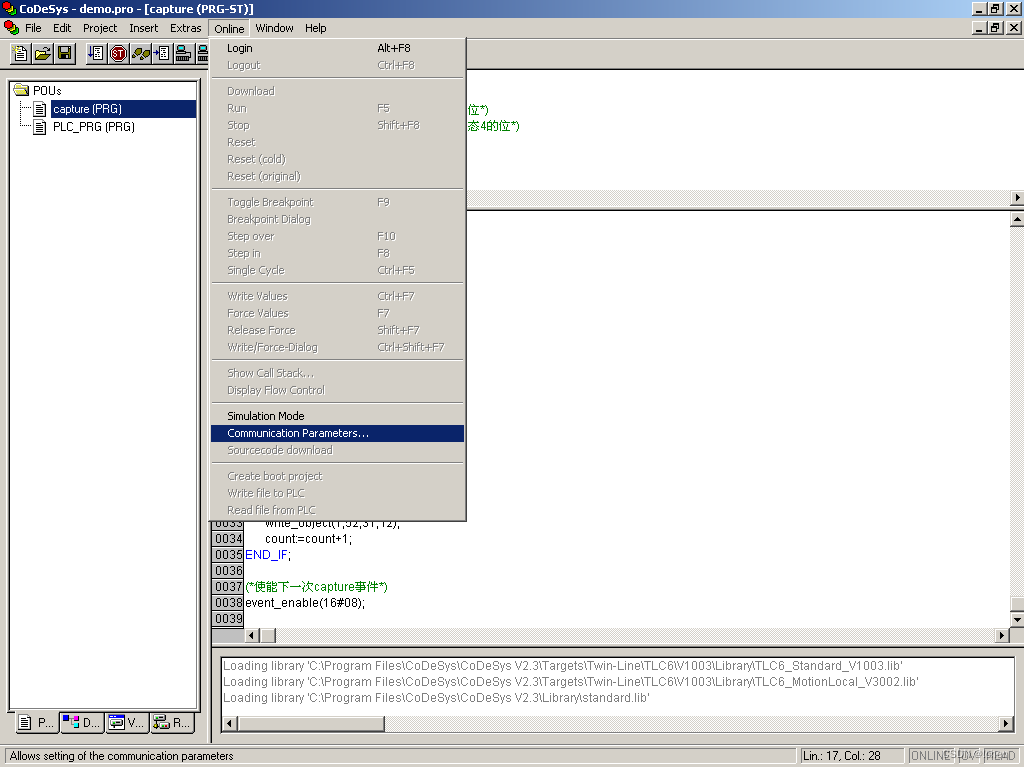The width and height of the screenshot is (1024, 768).
Task: Click the Sourcecode download menu entry
Action: tap(338, 450)
